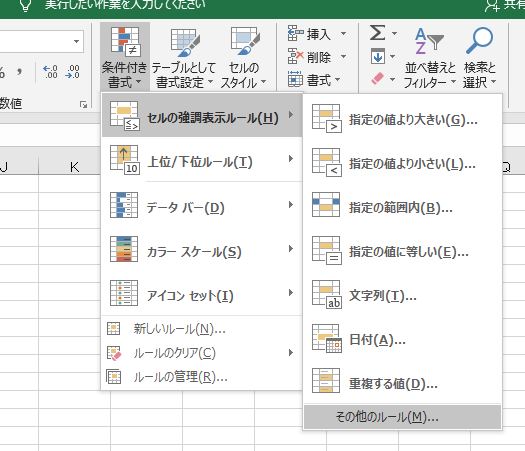
Task: Click the decrease decimal icon
Action: [73, 72]
